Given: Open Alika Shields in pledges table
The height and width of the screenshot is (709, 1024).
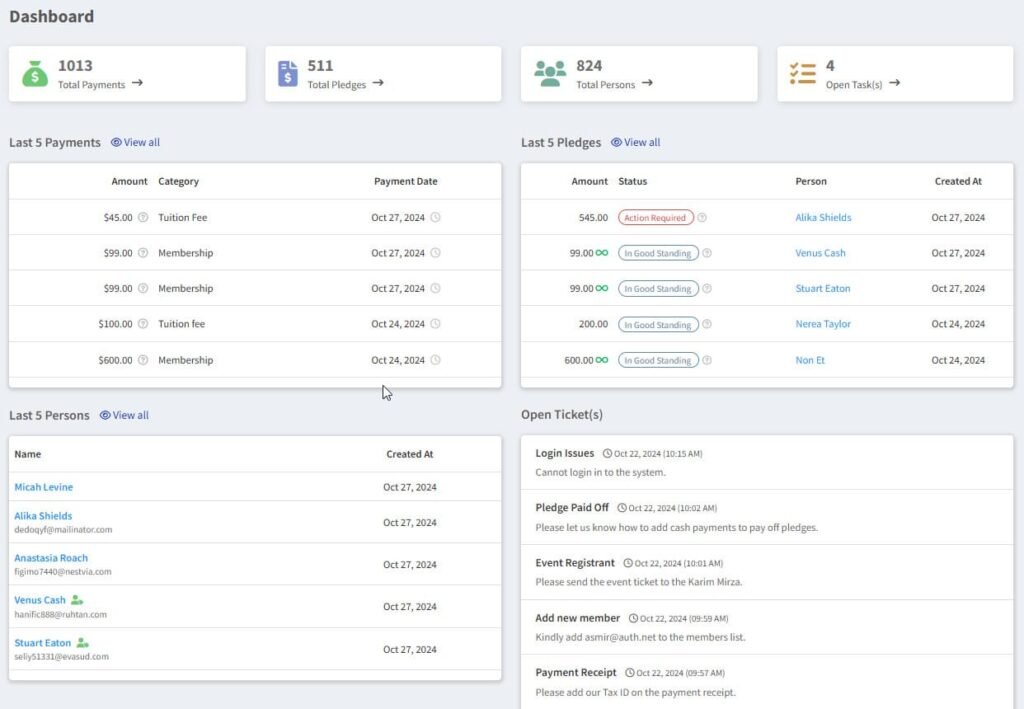Looking at the screenshot, I should click(823, 217).
